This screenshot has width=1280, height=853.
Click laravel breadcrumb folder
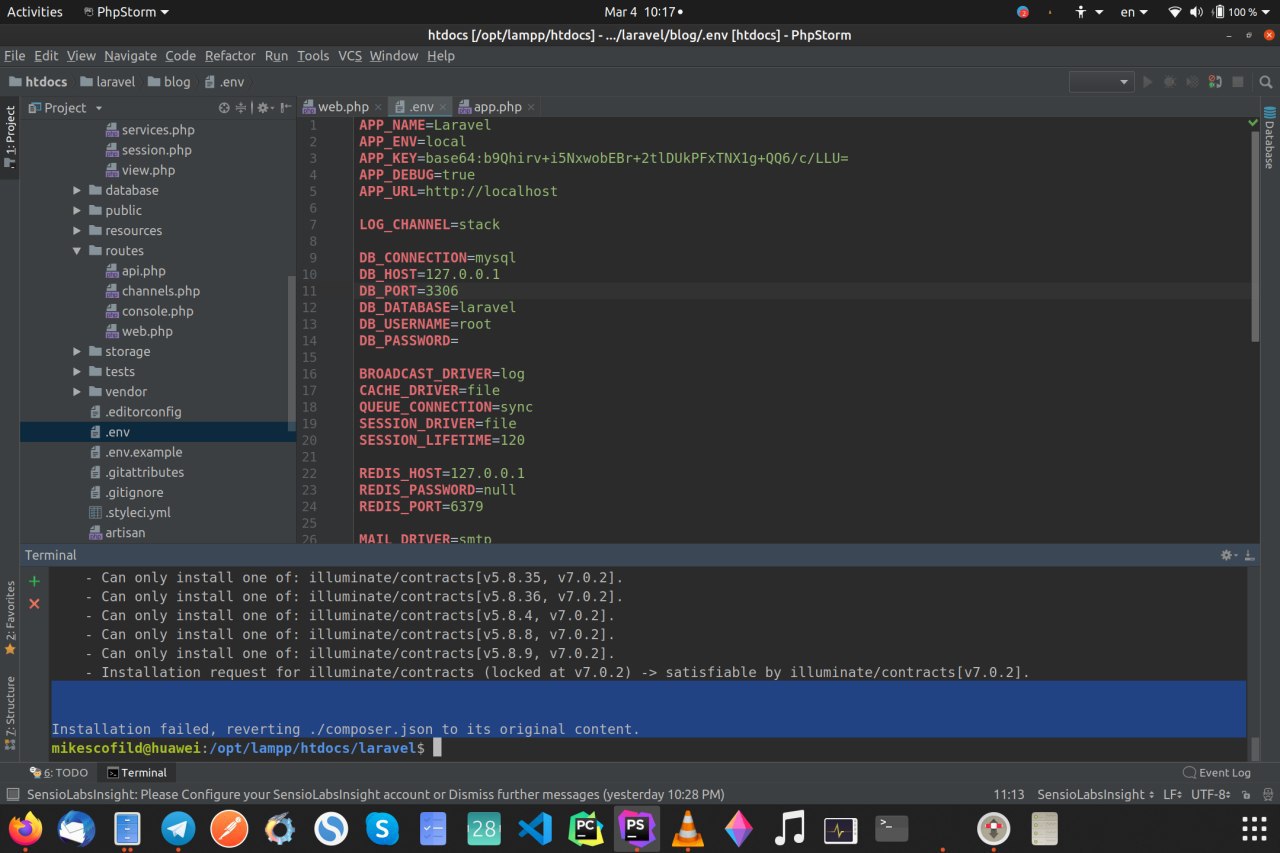coord(107,82)
